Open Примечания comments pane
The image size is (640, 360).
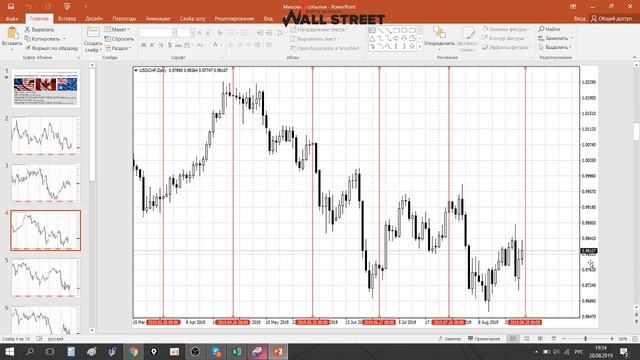(484, 339)
